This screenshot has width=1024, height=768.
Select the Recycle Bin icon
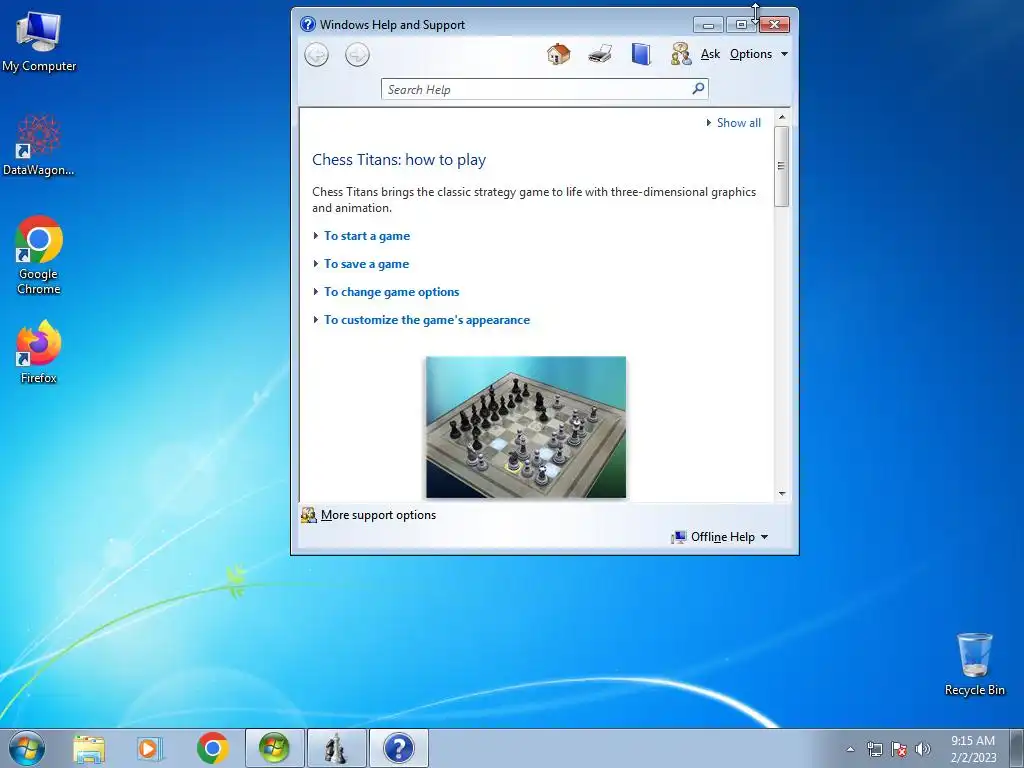point(974,665)
